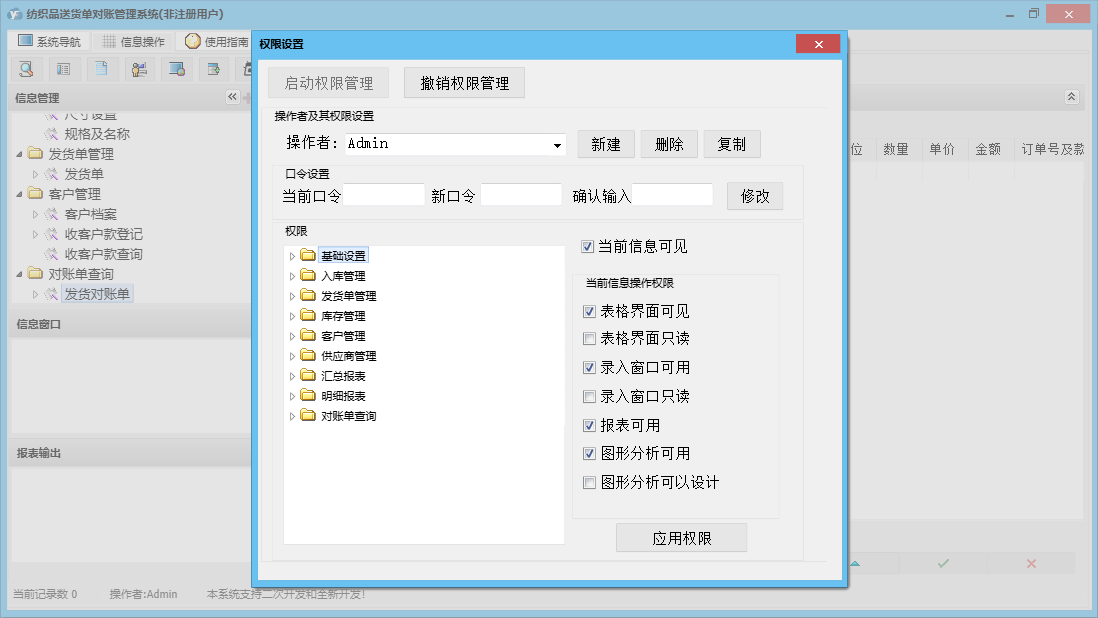Click folder icon of 供应商管理 in permissions tree
1098x618 pixels.
[308, 355]
